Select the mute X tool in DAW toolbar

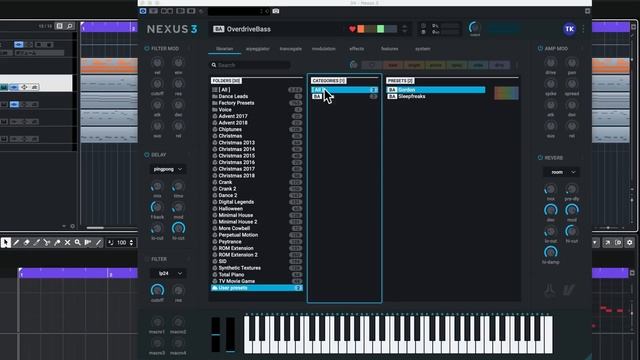(x=67, y=243)
